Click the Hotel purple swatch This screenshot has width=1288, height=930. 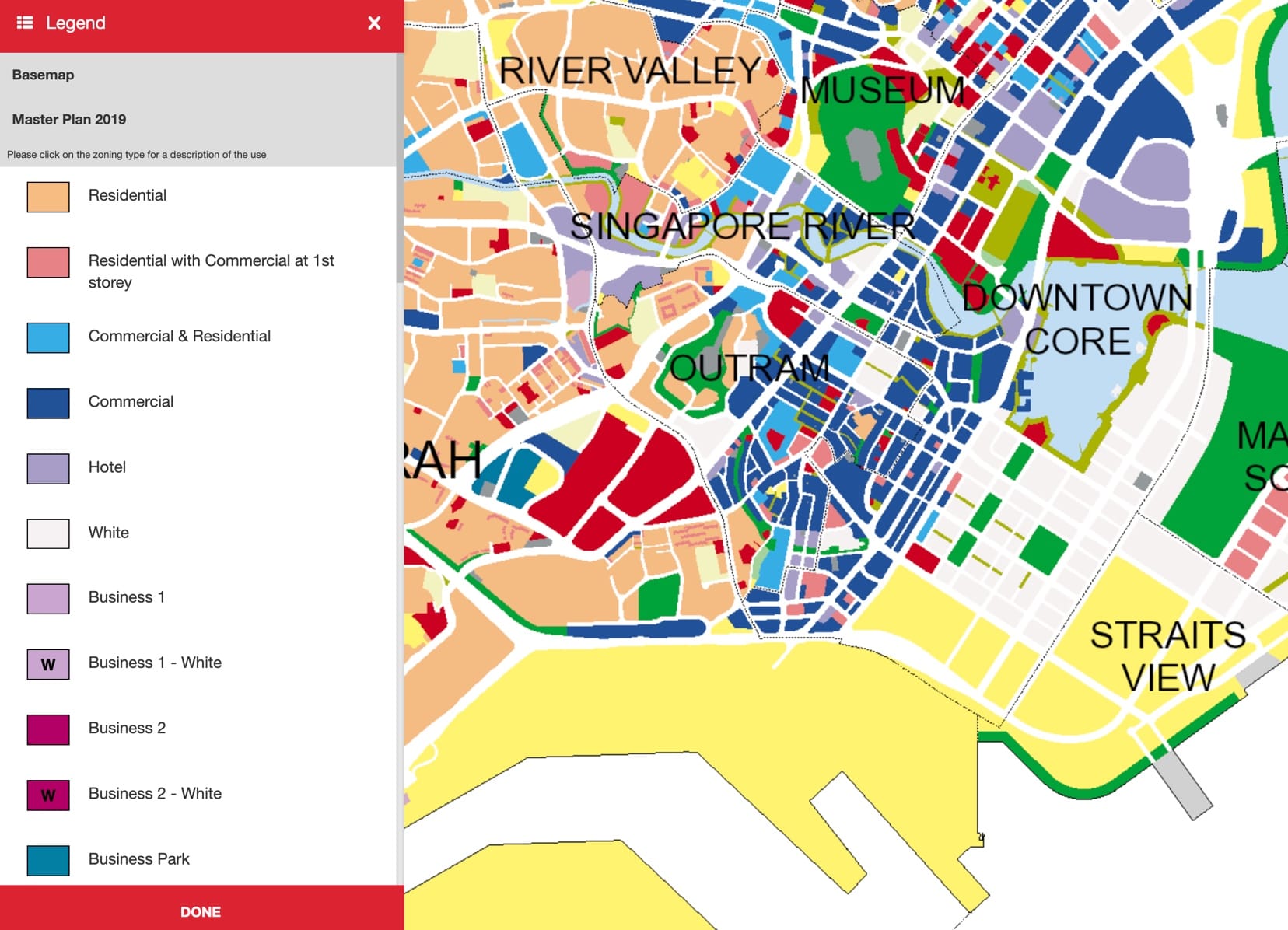click(x=48, y=469)
